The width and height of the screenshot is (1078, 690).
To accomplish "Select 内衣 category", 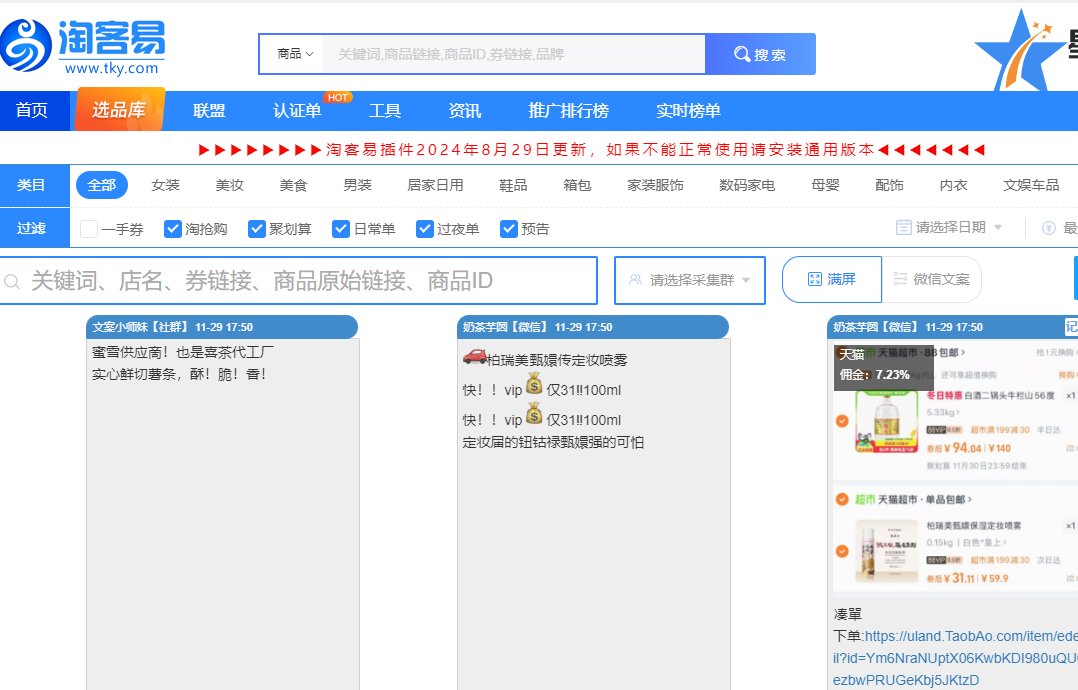I will (953, 185).
